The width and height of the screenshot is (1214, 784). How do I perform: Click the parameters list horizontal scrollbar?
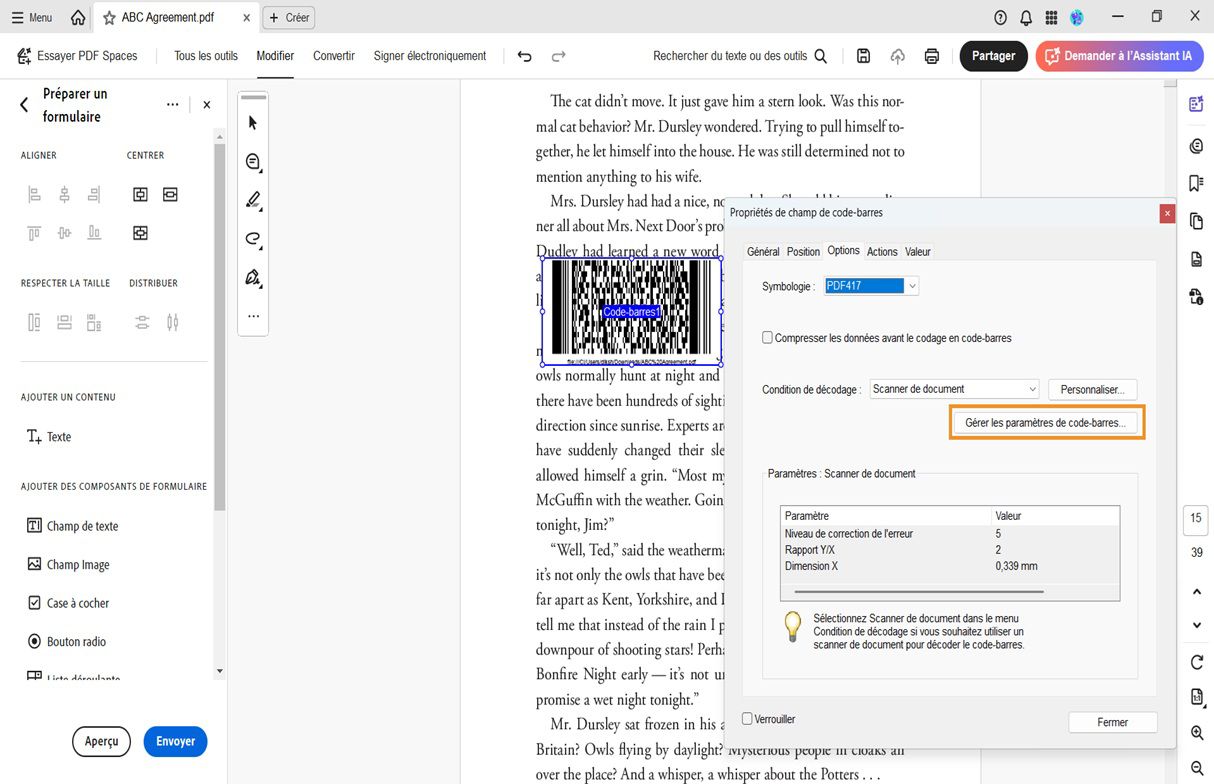point(919,591)
